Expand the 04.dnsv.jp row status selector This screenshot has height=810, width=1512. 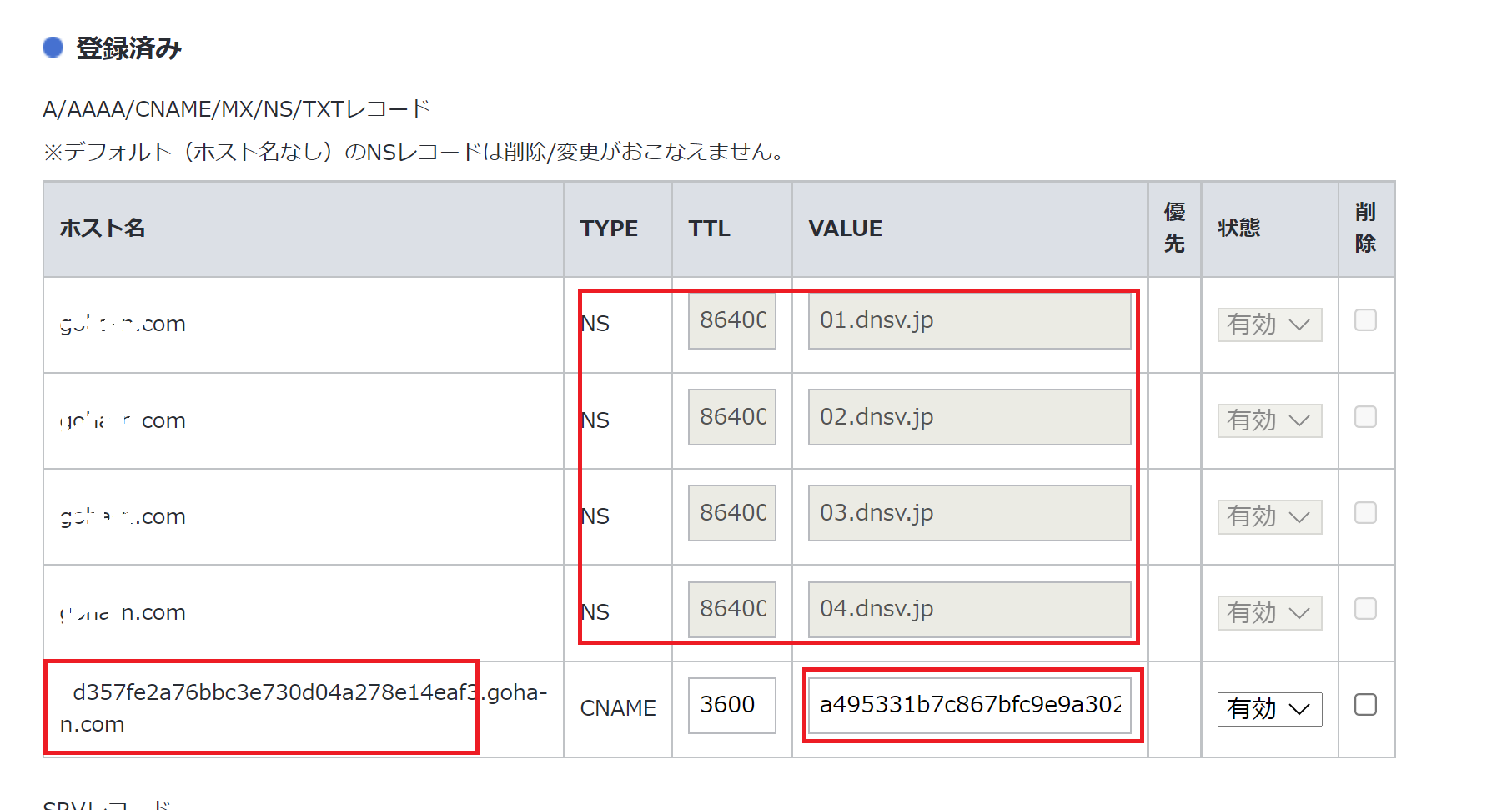(1269, 613)
